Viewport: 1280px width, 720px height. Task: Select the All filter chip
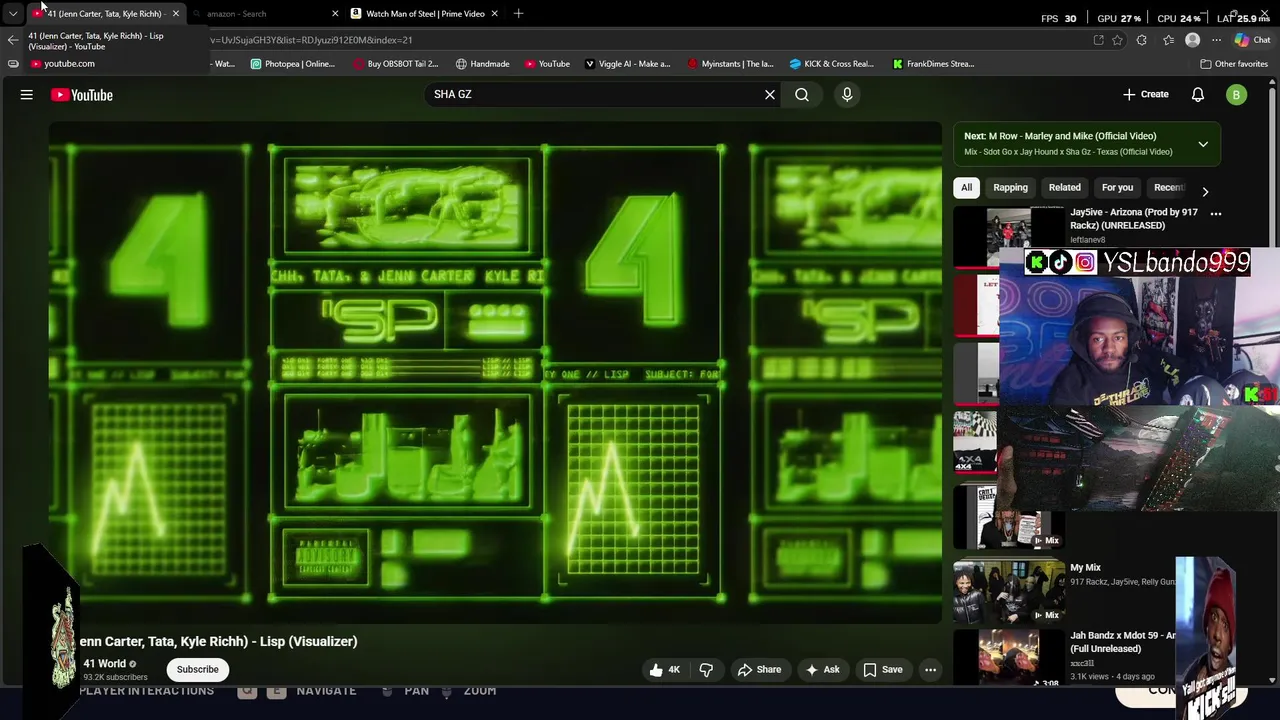[966, 188]
